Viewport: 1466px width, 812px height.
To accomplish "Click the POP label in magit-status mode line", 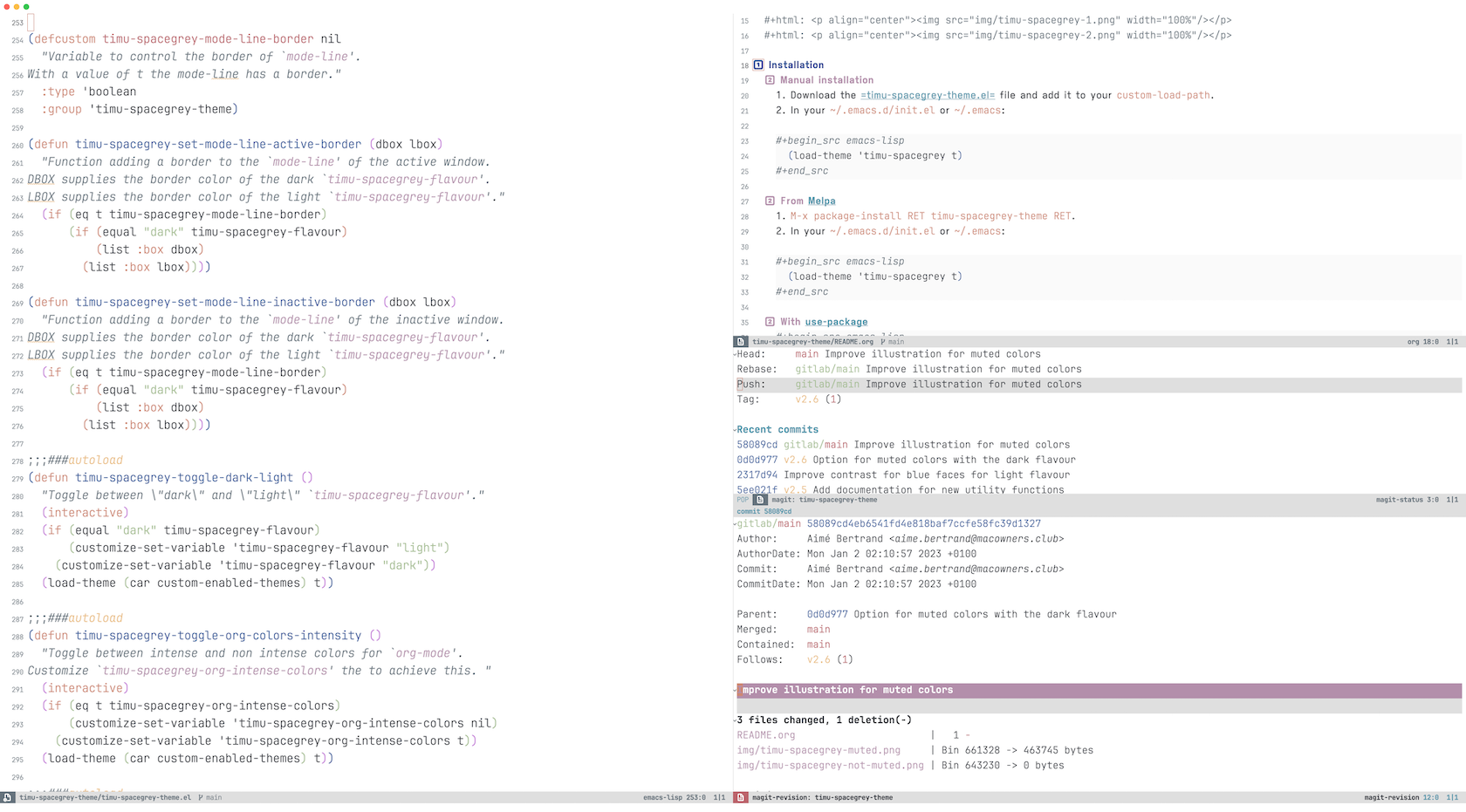I will pos(743,500).
